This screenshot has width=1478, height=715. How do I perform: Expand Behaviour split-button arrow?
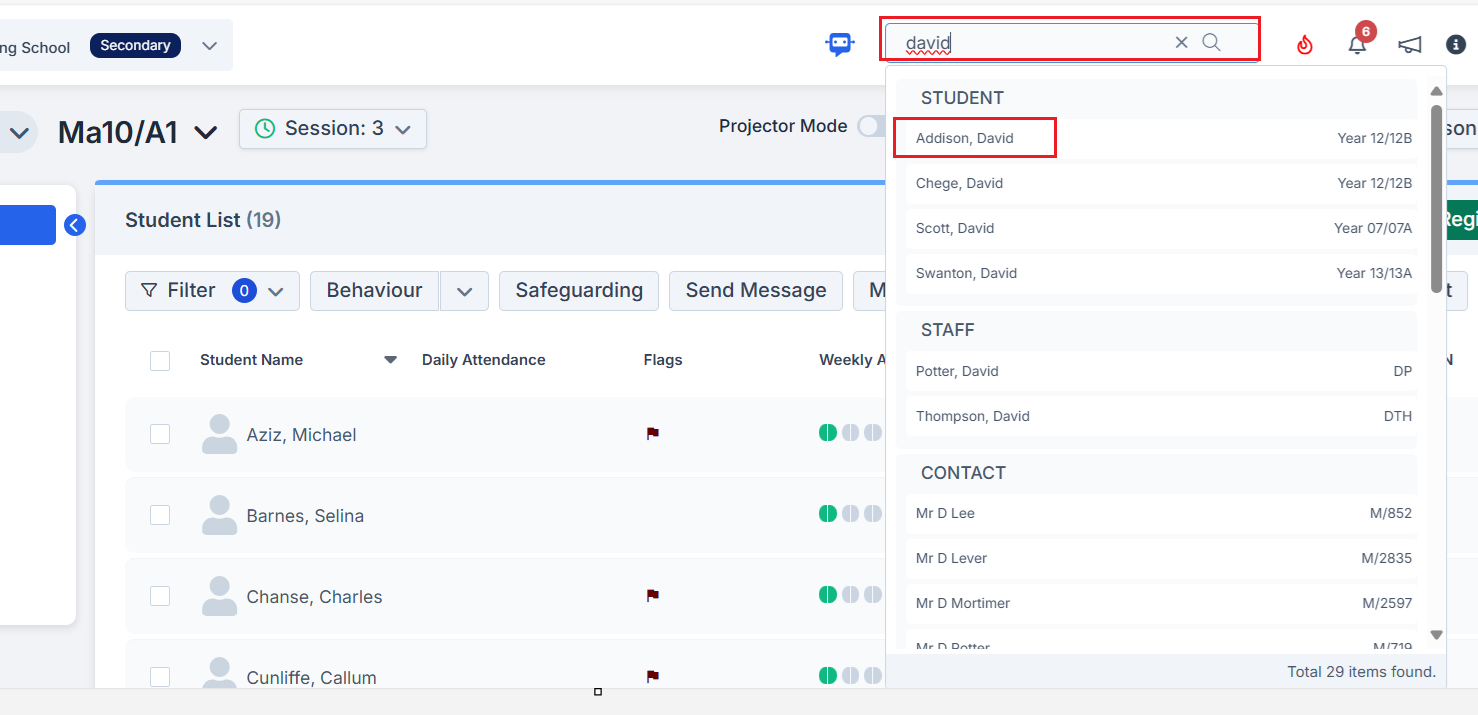464,291
